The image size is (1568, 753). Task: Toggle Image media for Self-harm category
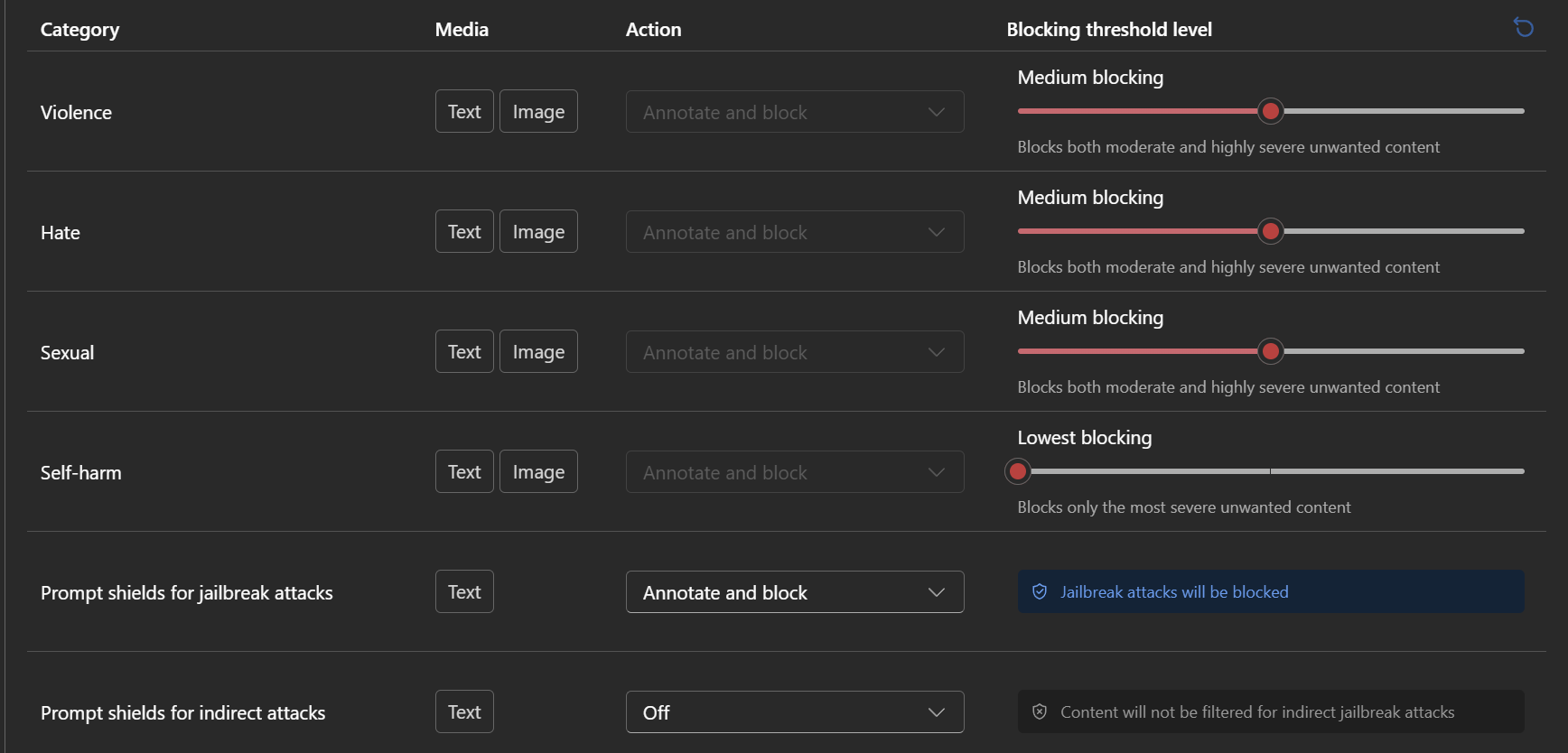(538, 471)
